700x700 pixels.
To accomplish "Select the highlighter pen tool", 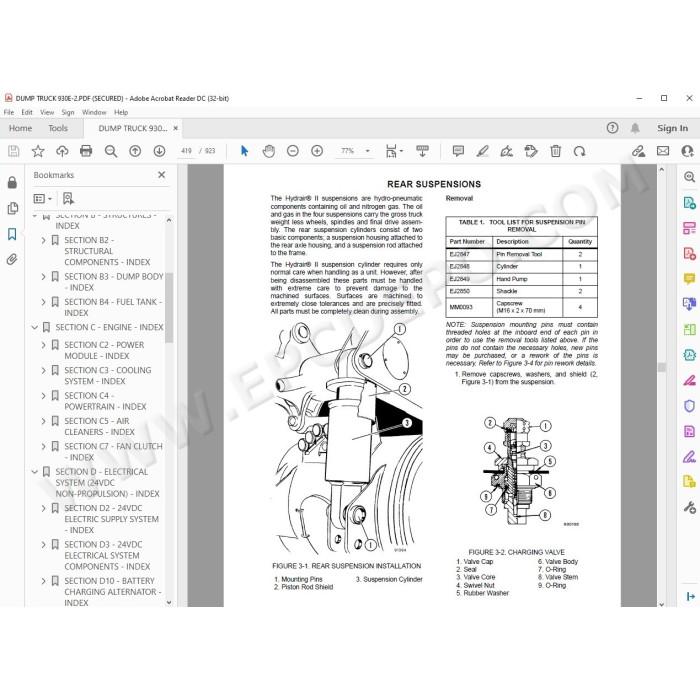I will click(x=482, y=151).
